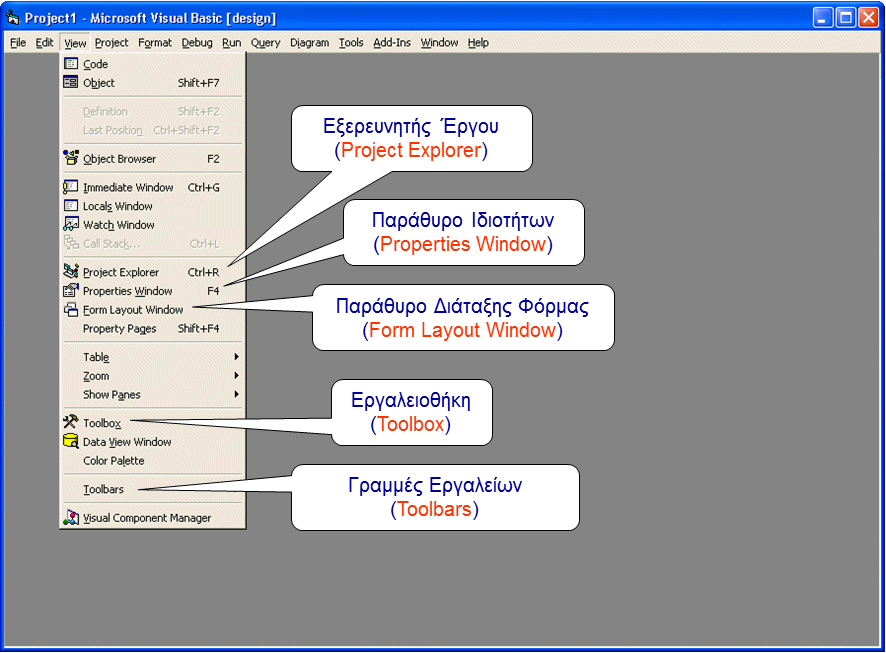
Task: Click the Properties Window icon
Action: tap(71, 290)
